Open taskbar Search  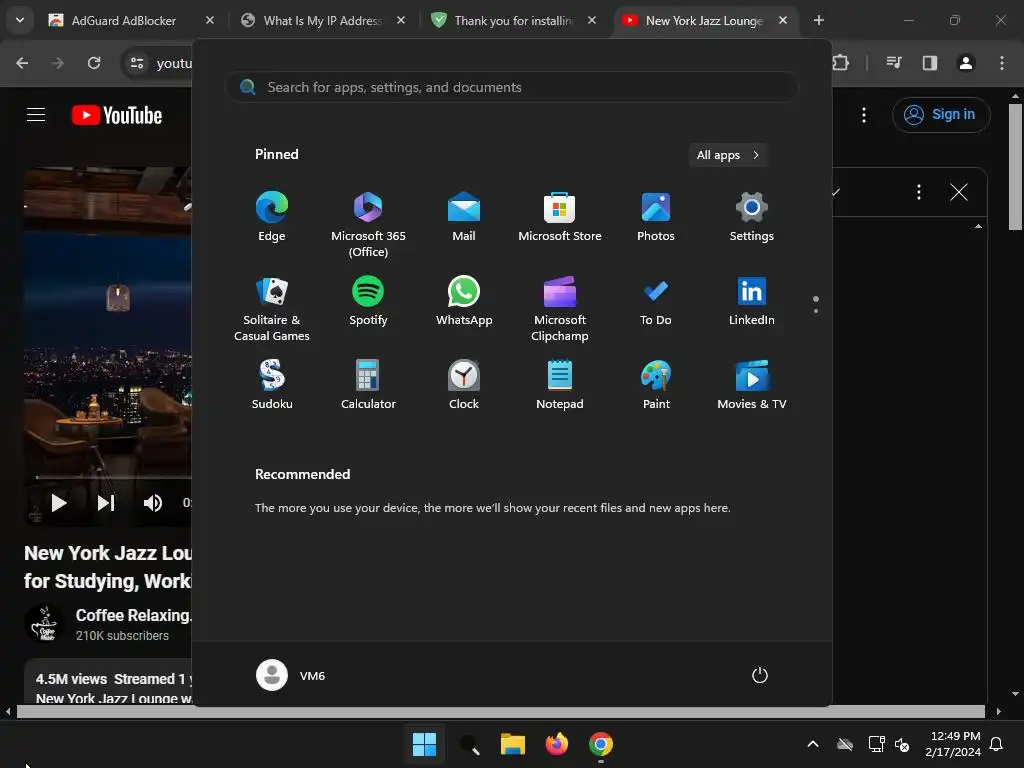(x=469, y=744)
